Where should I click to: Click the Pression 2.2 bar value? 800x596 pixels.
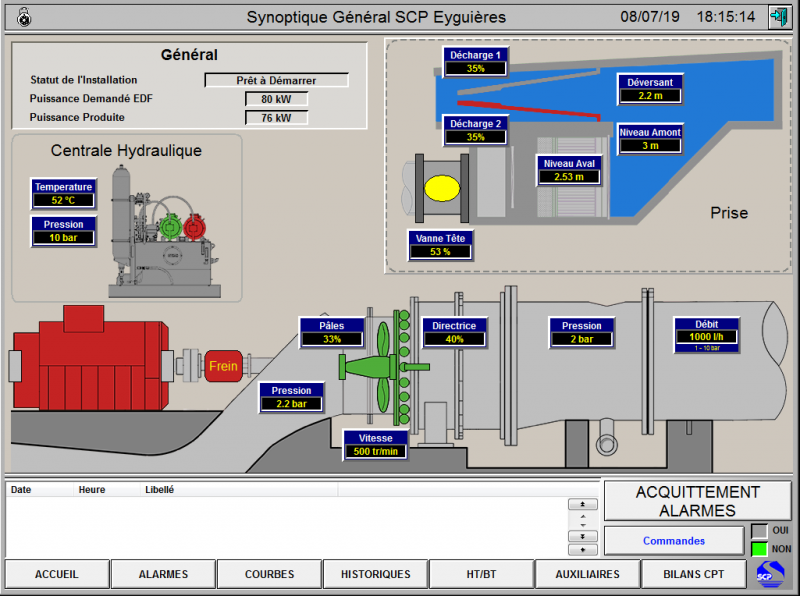pyautogui.click(x=291, y=404)
